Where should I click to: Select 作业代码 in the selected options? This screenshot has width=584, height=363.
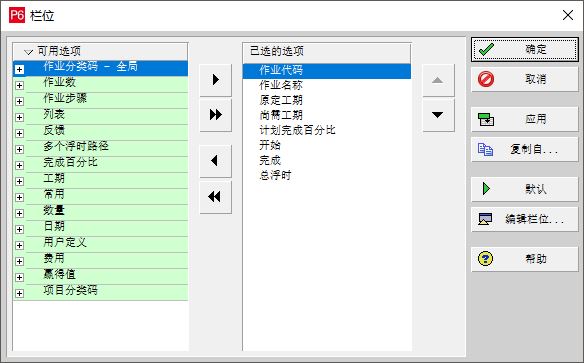[327, 71]
